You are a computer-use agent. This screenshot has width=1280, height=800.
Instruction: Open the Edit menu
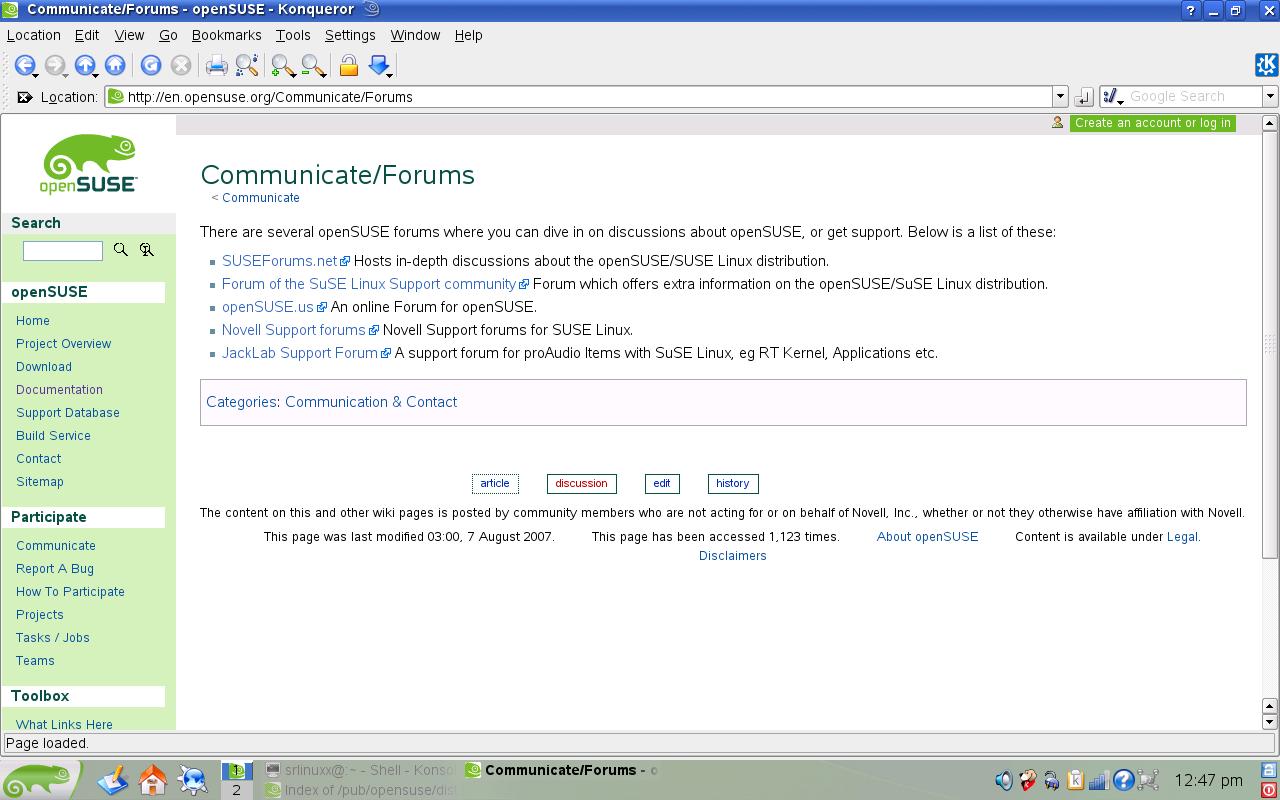(87, 35)
